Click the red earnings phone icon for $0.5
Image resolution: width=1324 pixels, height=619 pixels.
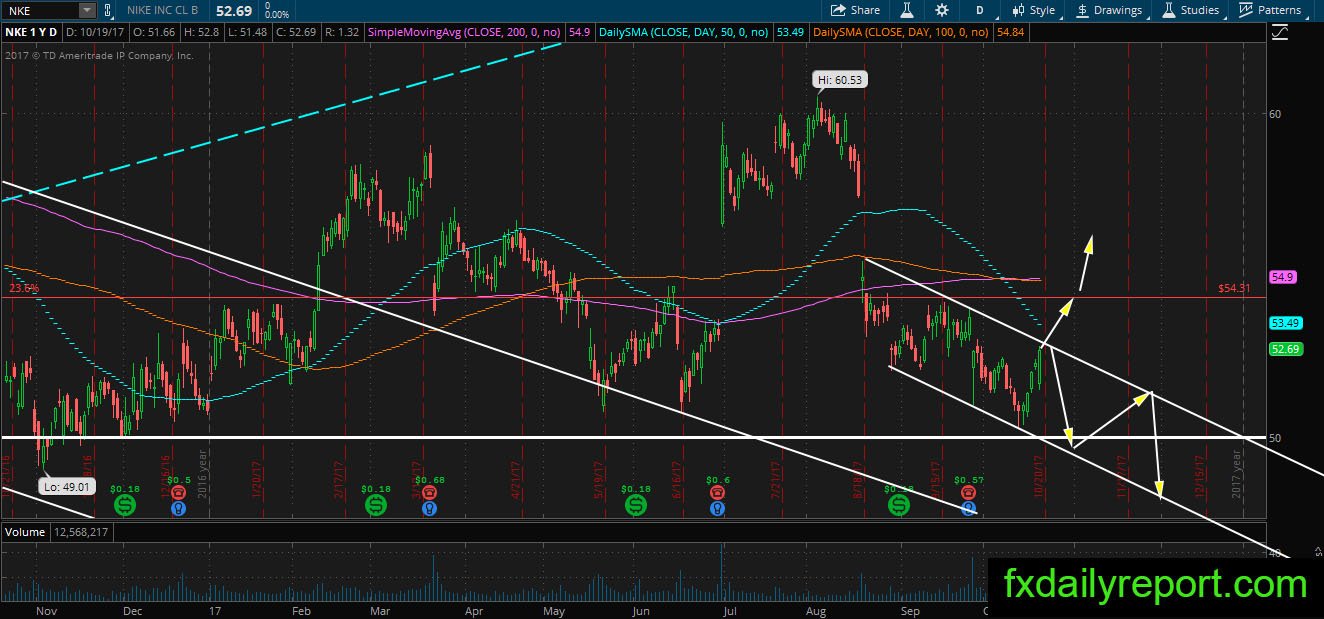(178, 492)
